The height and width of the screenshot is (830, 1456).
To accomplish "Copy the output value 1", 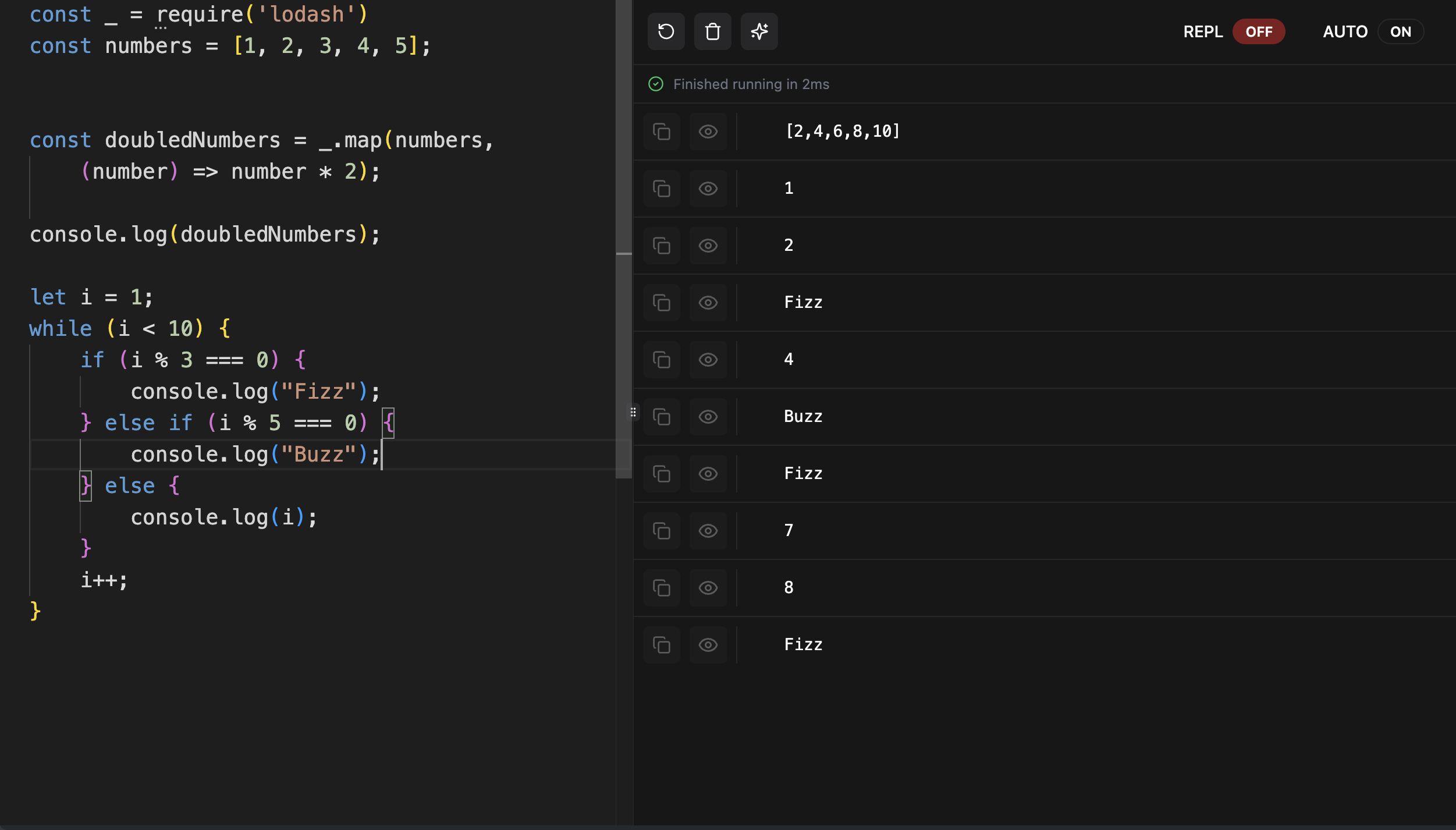I will [x=662, y=189].
